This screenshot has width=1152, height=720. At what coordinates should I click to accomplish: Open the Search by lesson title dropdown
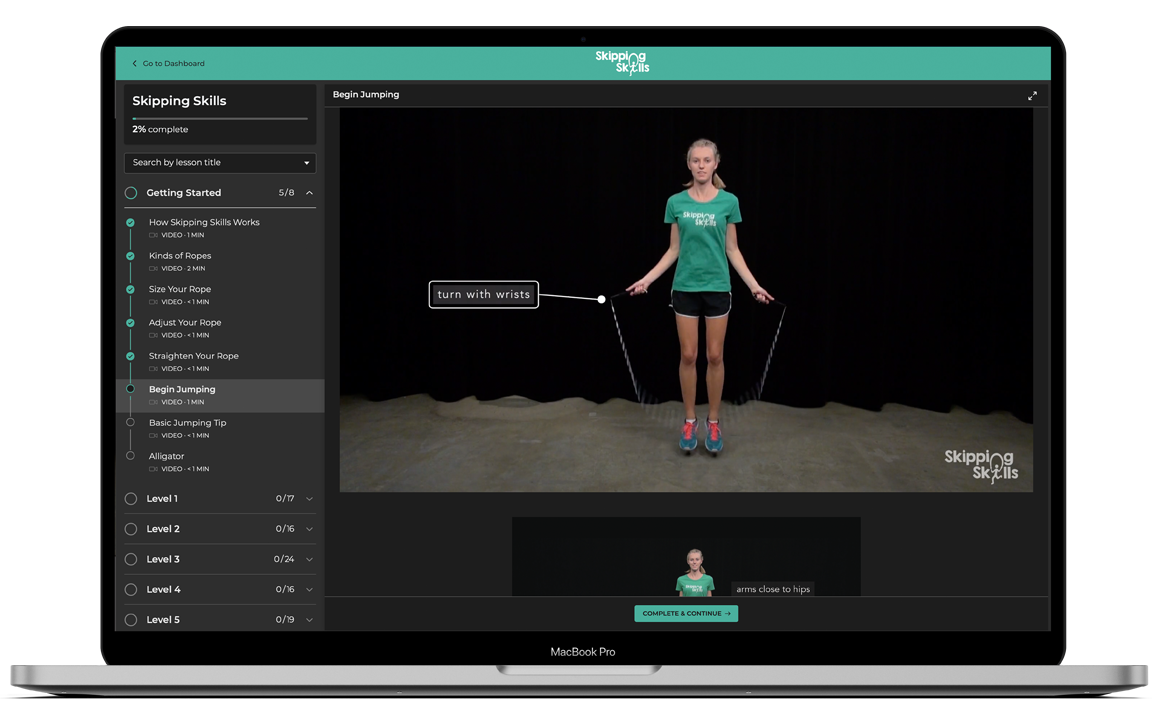click(x=219, y=162)
